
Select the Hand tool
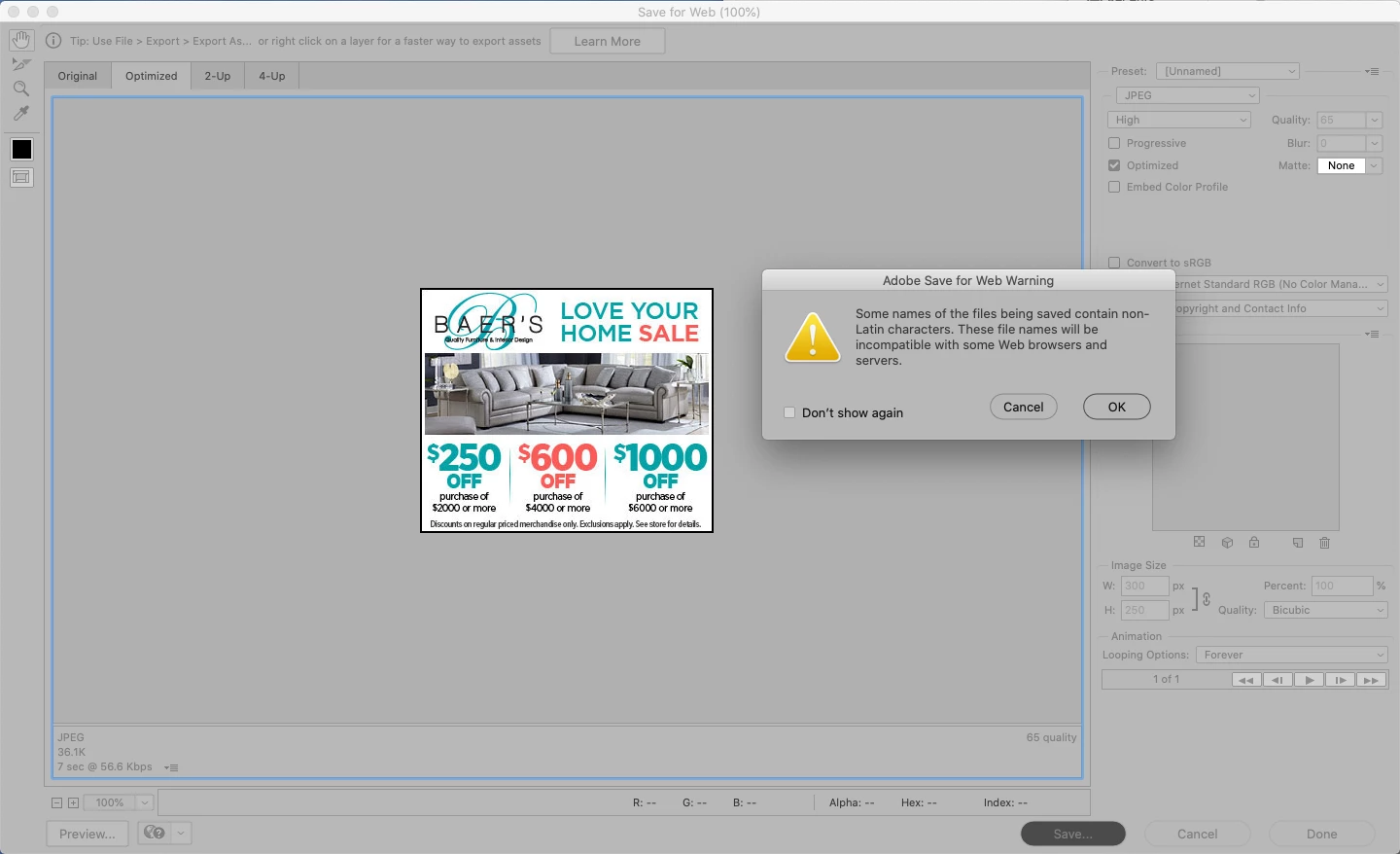coord(21,40)
